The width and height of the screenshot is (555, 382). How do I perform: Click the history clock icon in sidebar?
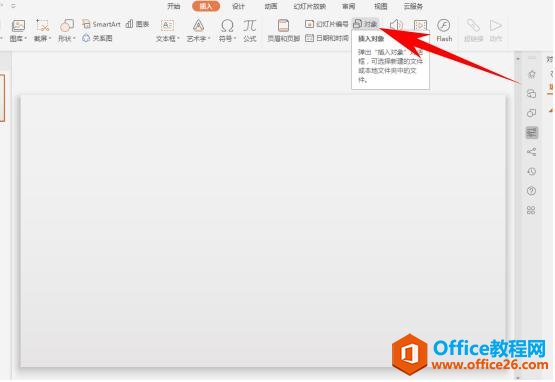click(x=531, y=172)
